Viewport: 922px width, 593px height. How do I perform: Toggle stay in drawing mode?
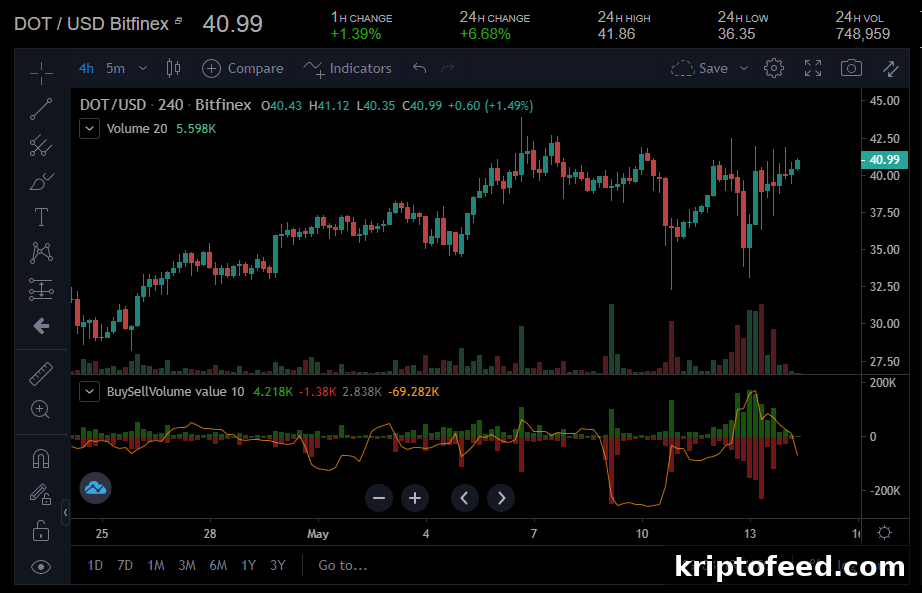click(40, 494)
